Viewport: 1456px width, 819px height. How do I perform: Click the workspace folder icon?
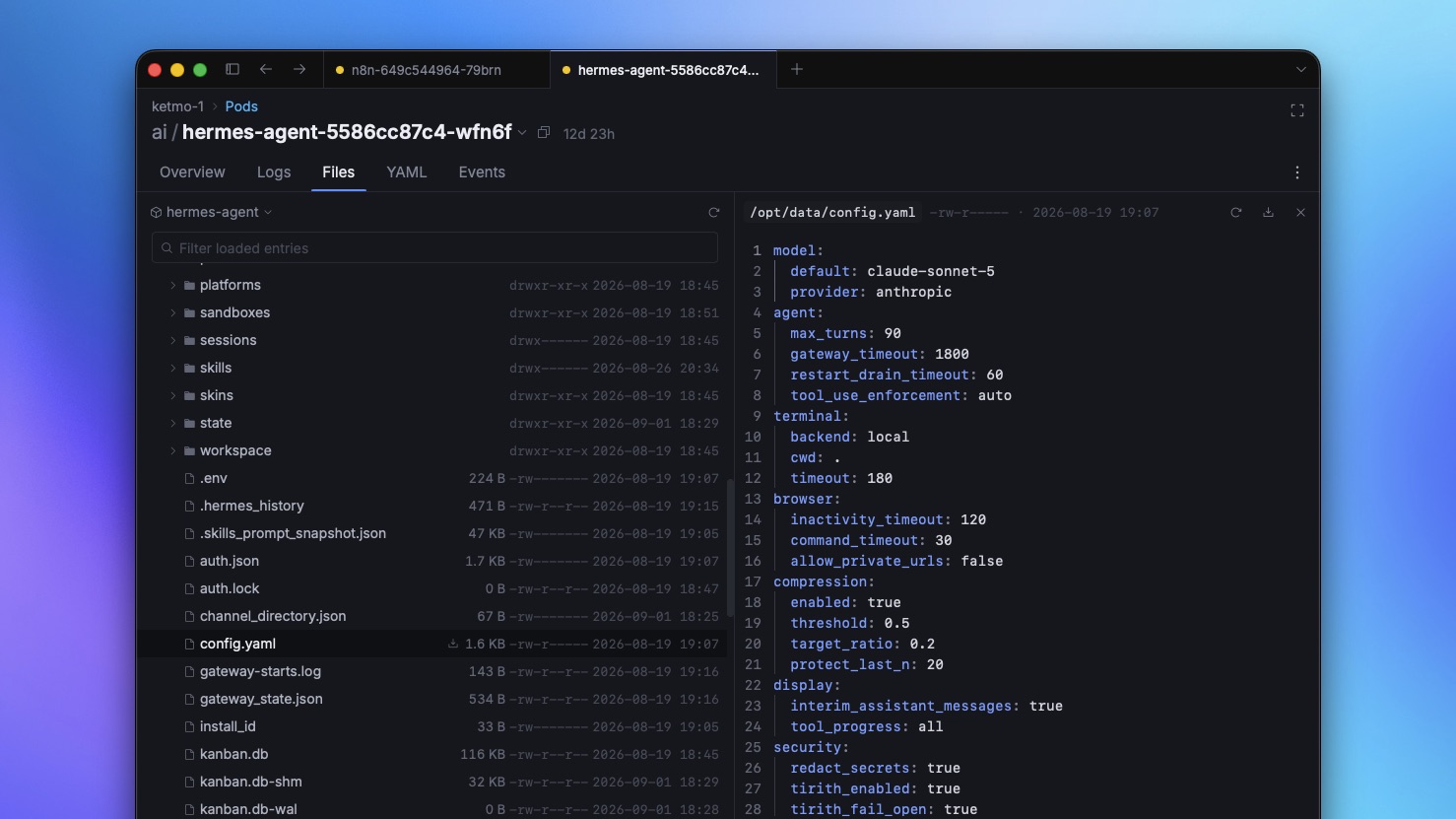click(x=189, y=450)
